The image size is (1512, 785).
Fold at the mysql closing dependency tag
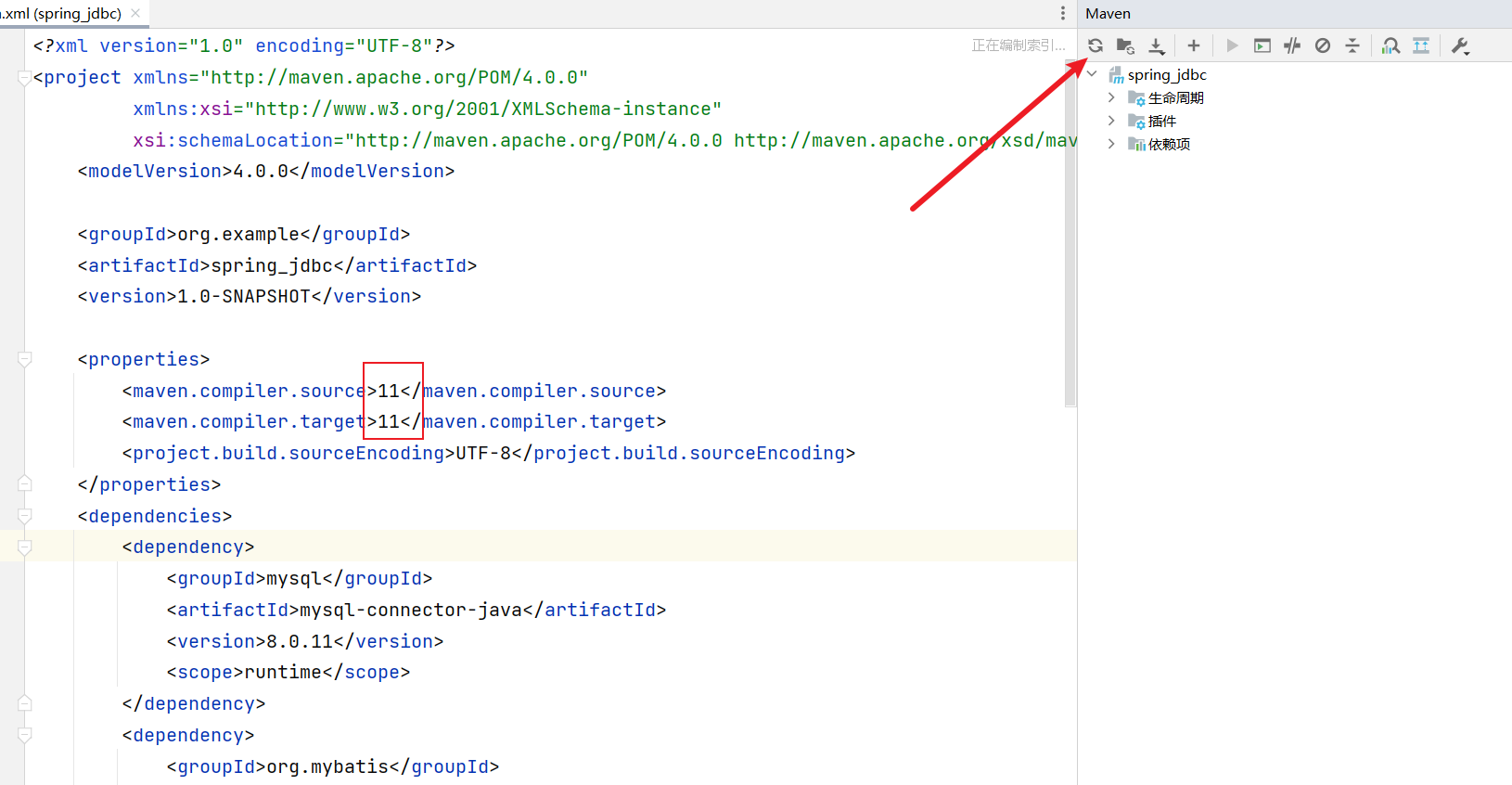coord(25,703)
